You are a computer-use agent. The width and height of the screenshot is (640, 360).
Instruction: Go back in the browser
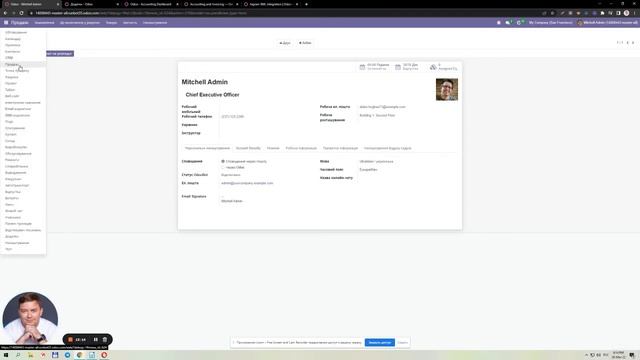[5, 13]
